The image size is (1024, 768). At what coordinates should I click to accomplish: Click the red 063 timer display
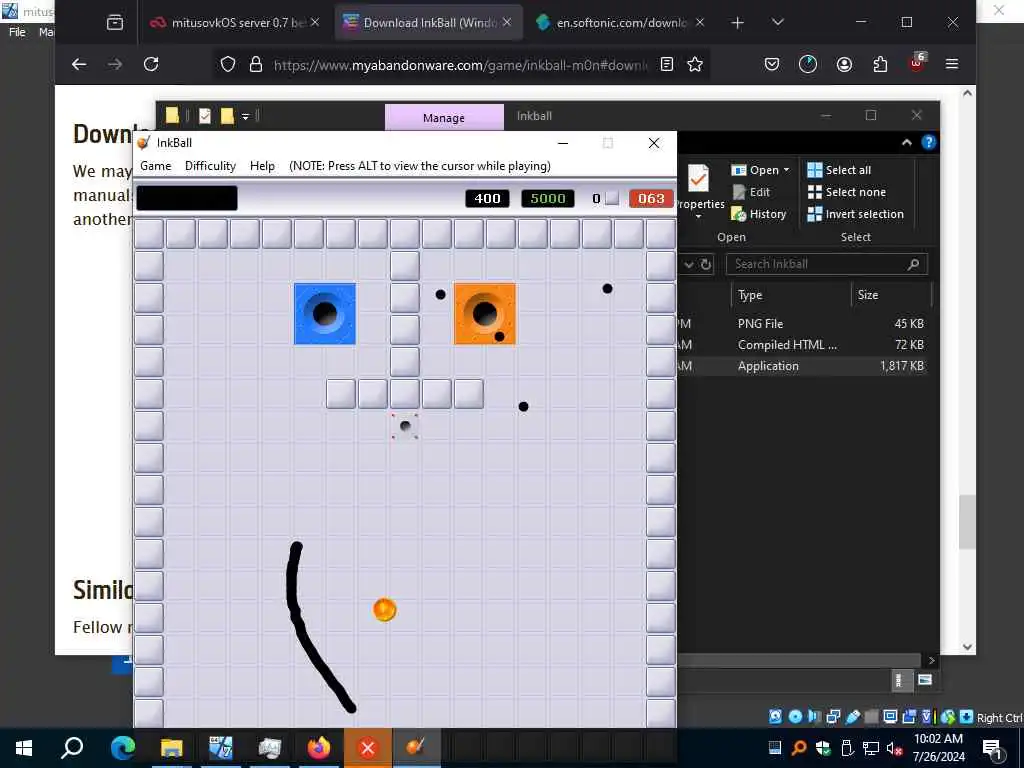point(650,199)
